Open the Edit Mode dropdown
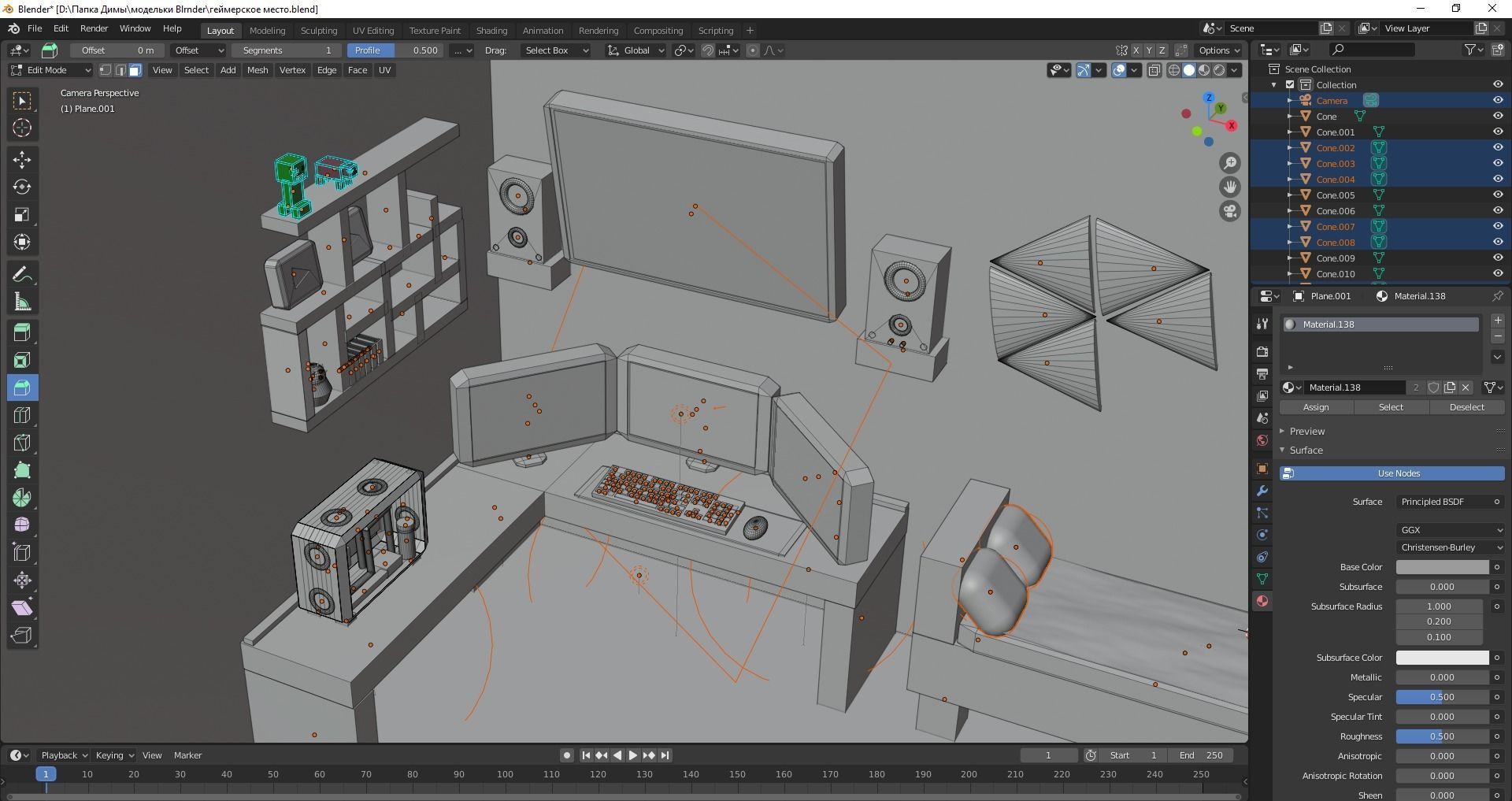Image resolution: width=1512 pixels, height=801 pixels. [50, 70]
